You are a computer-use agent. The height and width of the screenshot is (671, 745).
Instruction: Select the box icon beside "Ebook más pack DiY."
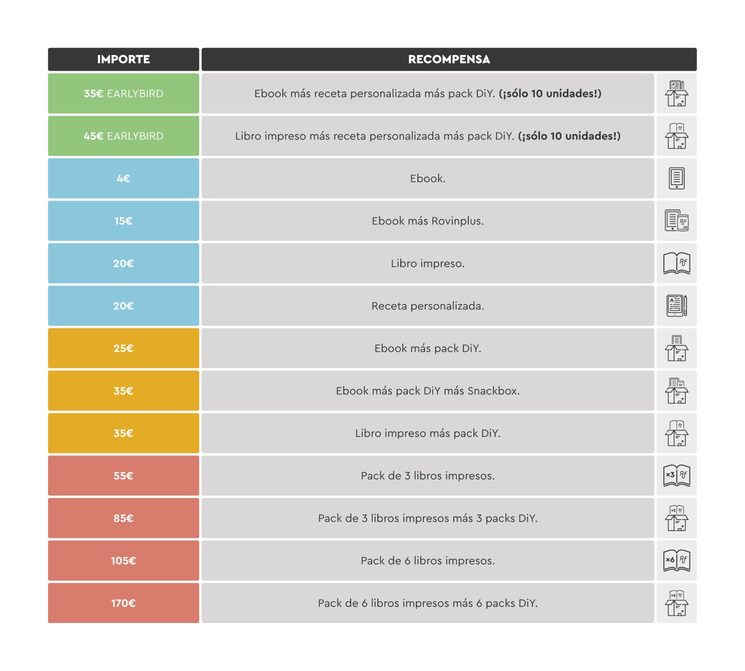tap(676, 349)
